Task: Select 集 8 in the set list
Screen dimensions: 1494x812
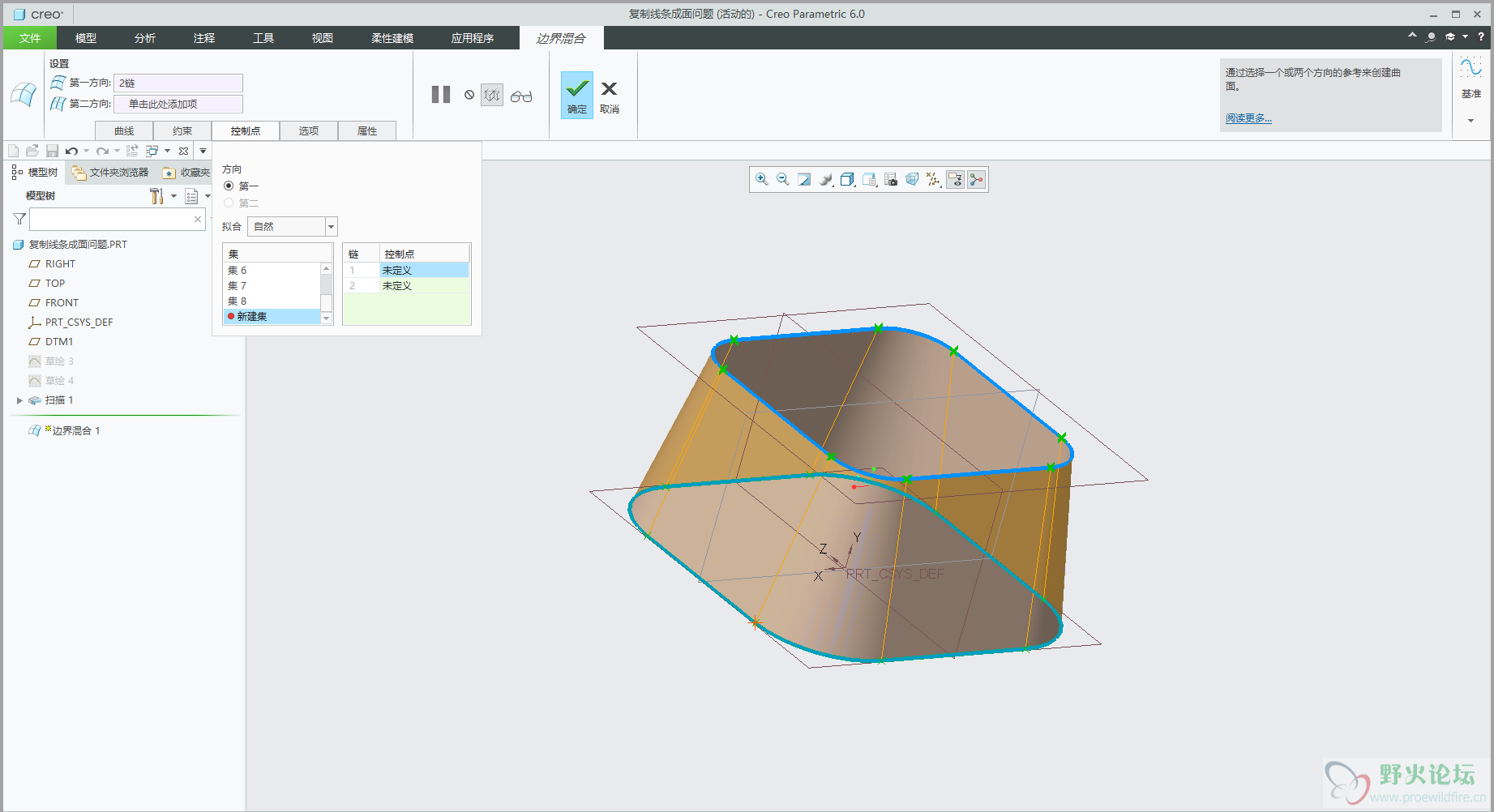Action: pyautogui.click(x=272, y=301)
